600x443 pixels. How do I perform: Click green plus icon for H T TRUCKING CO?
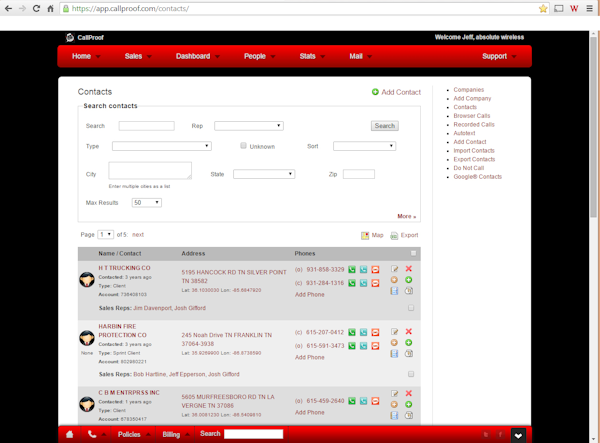[409, 280]
